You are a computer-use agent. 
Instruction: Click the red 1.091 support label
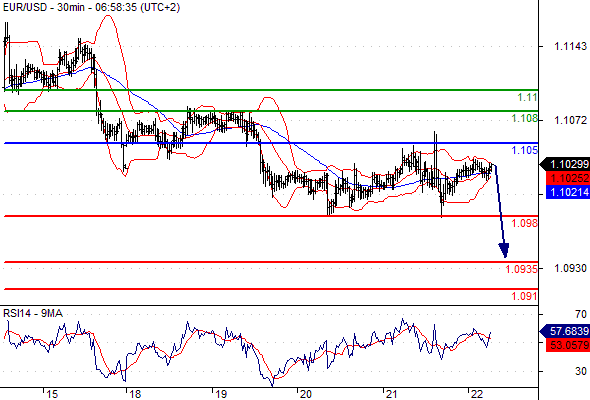pyautogui.click(x=525, y=296)
